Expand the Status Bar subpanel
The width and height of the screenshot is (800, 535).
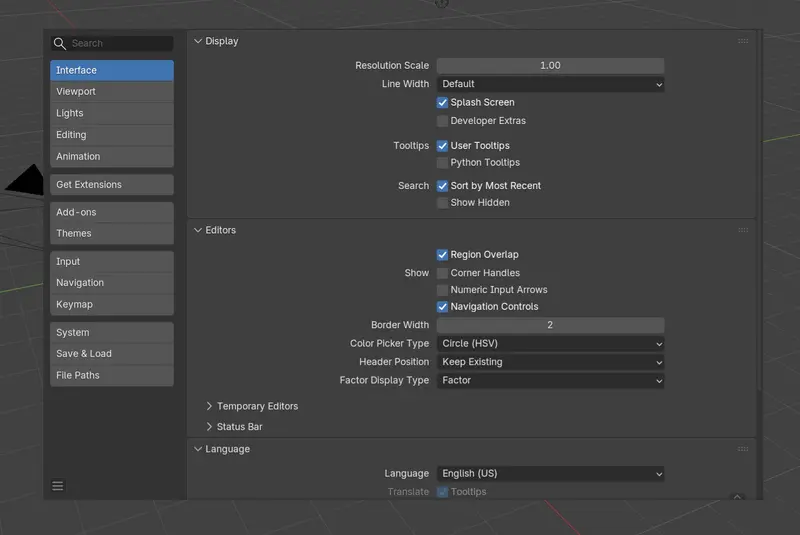(209, 426)
